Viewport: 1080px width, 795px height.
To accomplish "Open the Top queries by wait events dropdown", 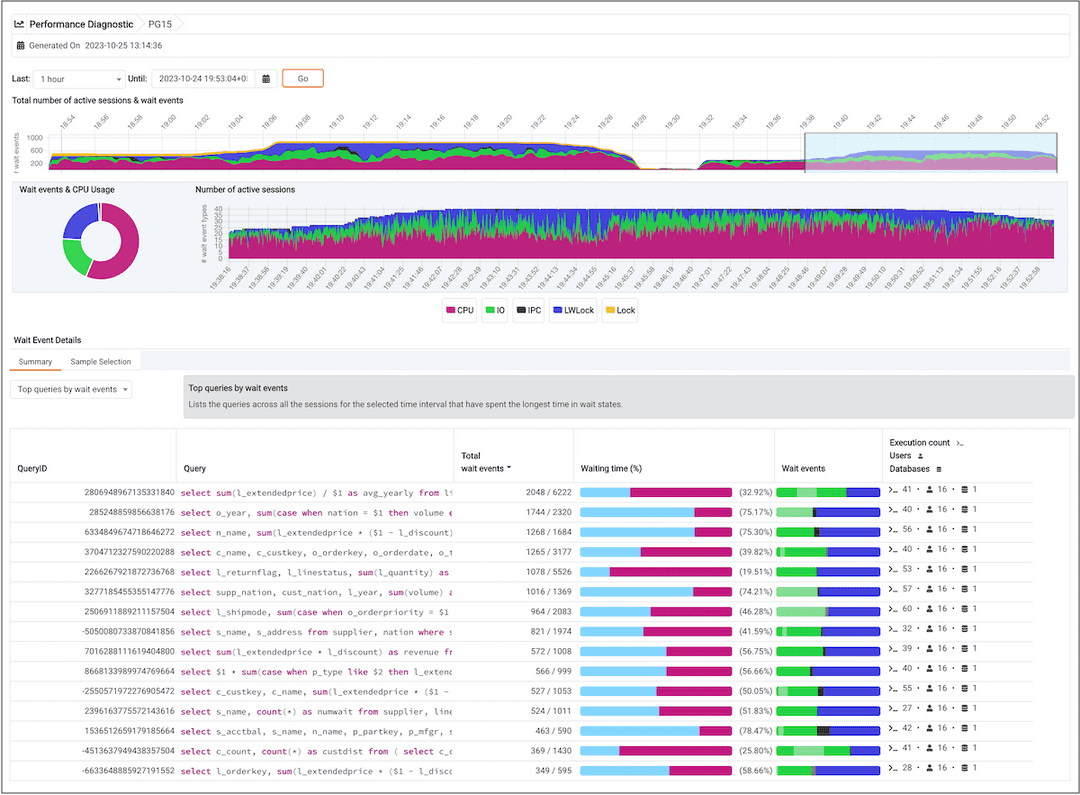I will pos(70,389).
